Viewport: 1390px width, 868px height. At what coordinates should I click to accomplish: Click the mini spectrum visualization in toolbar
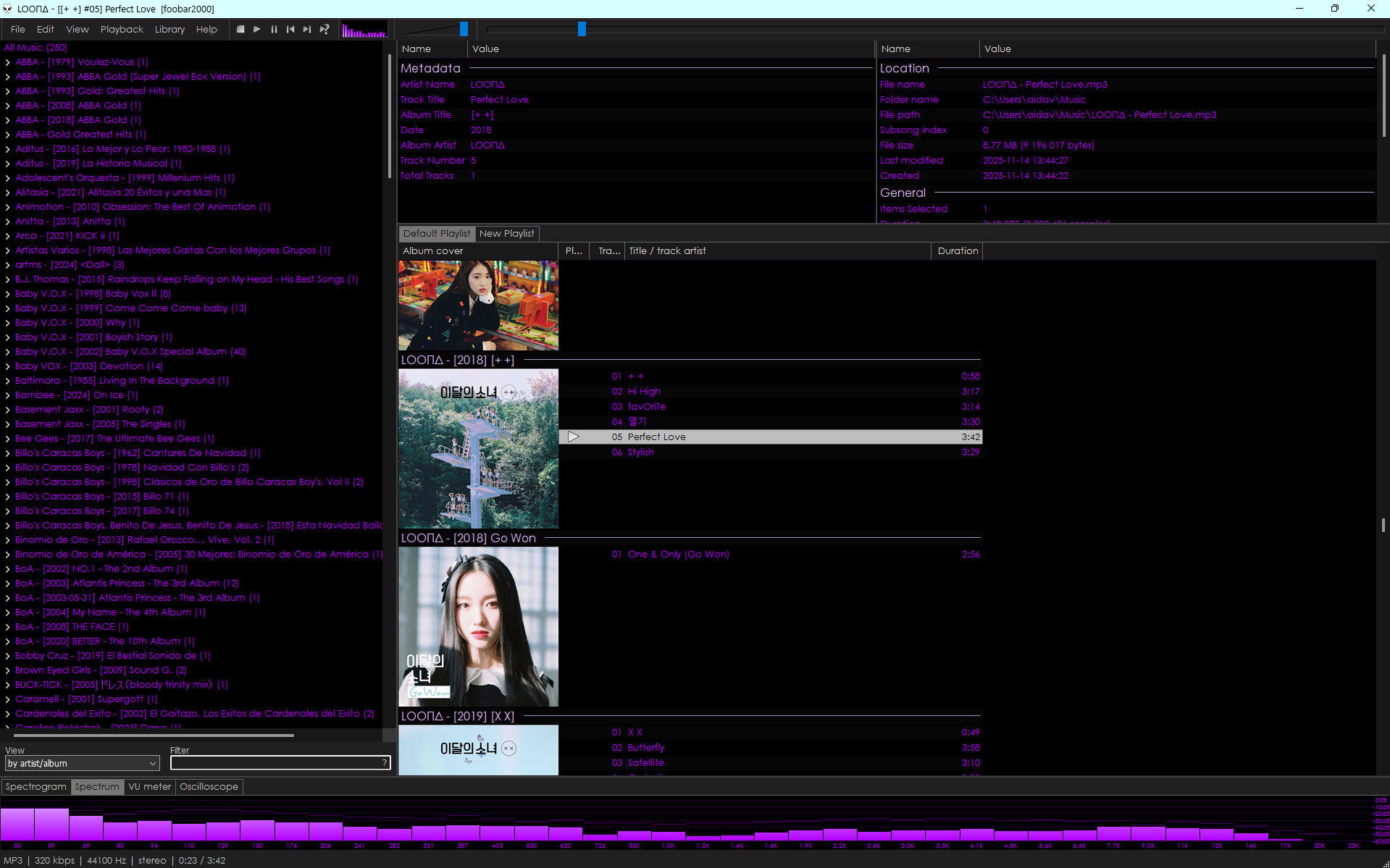[x=364, y=30]
